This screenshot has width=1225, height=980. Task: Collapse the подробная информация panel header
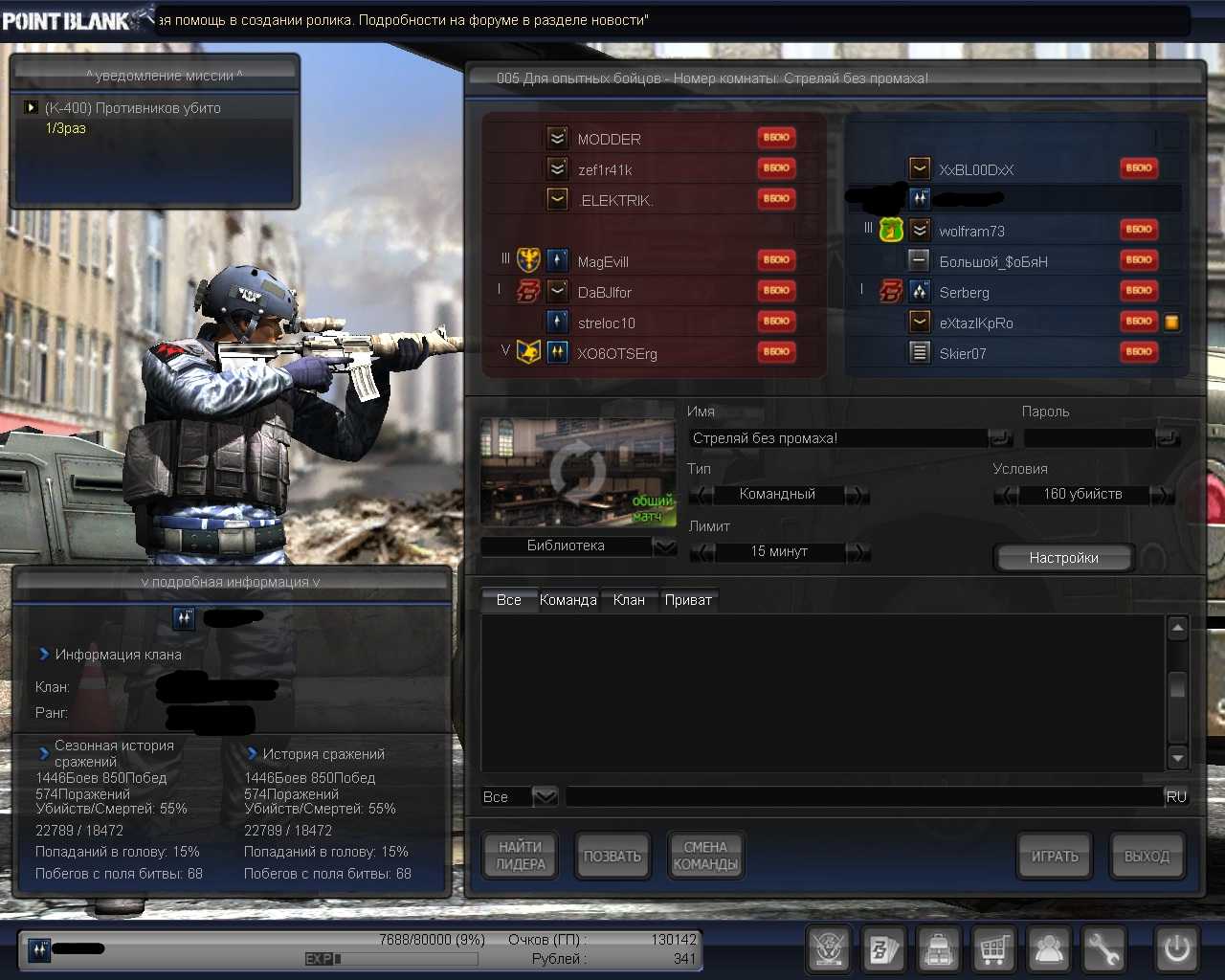231,582
